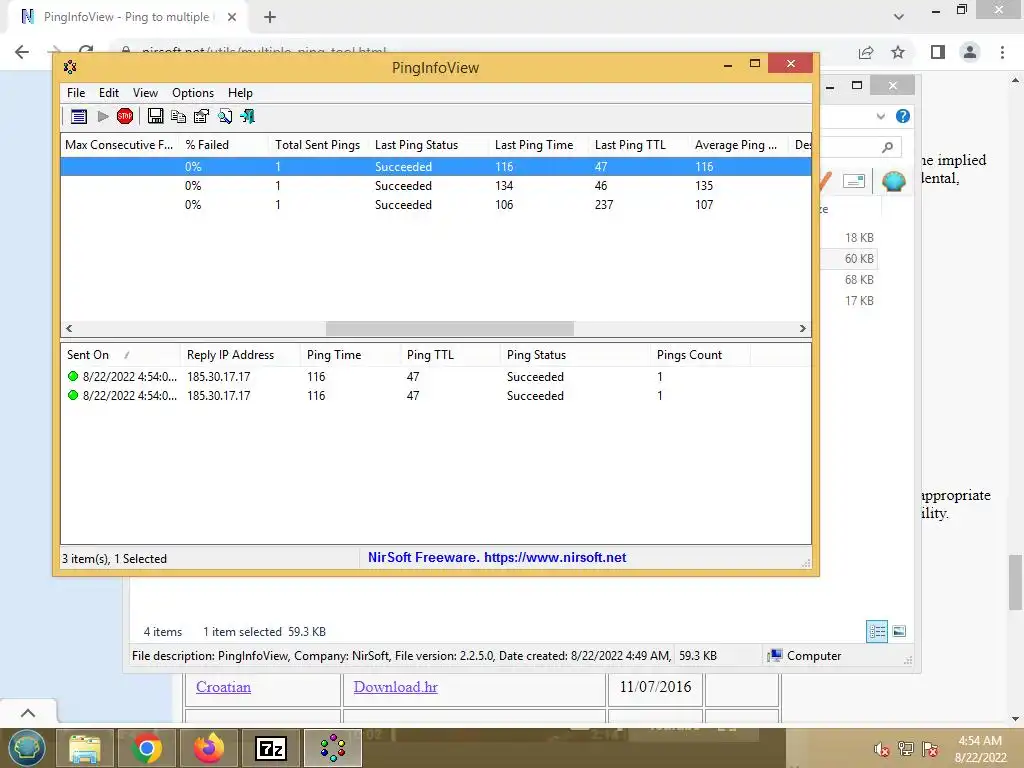
Task: Click the Start Pinging play icon
Action: click(x=103, y=116)
